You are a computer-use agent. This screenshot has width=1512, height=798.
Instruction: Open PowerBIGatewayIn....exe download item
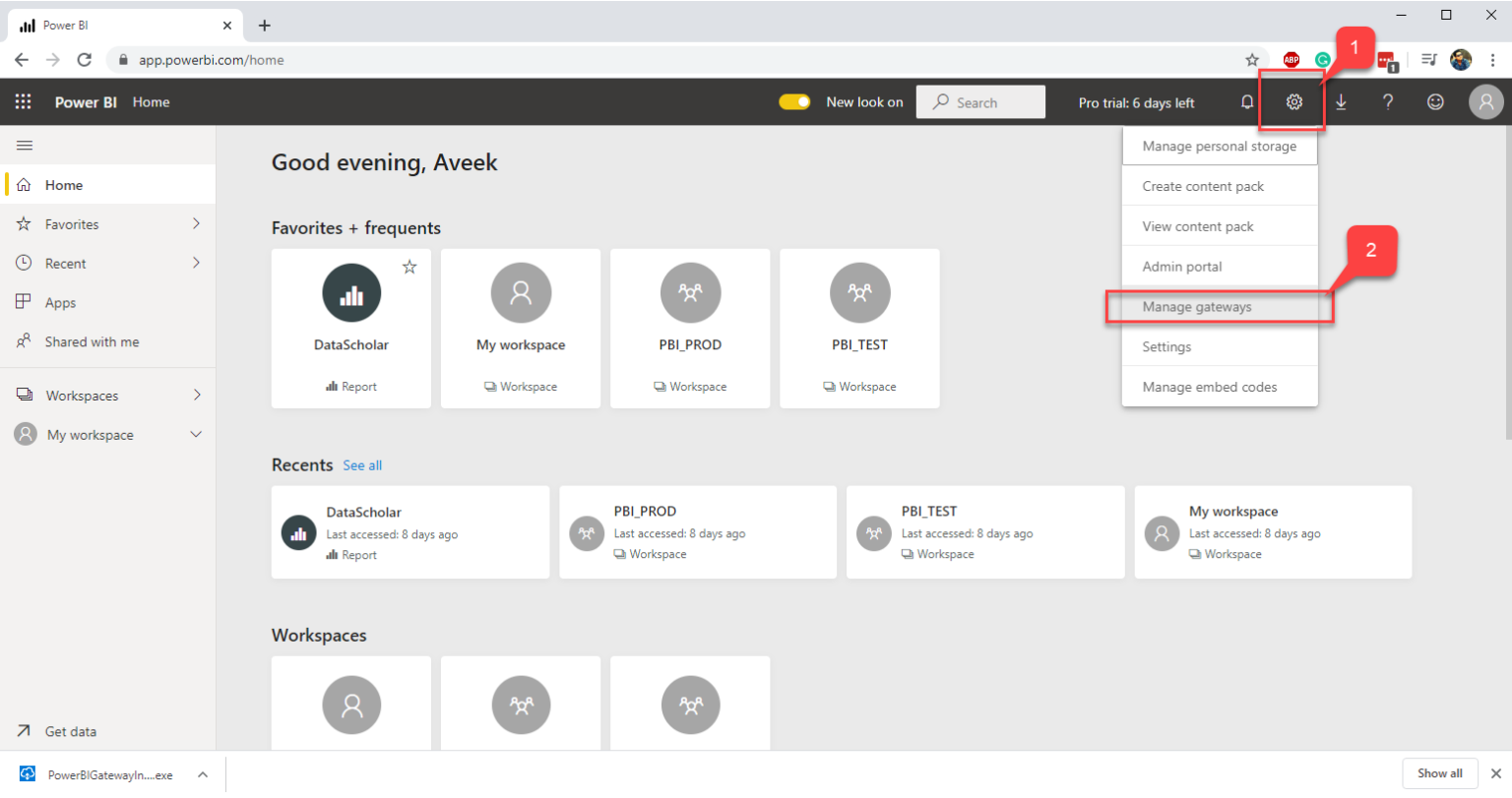tap(98, 774)
